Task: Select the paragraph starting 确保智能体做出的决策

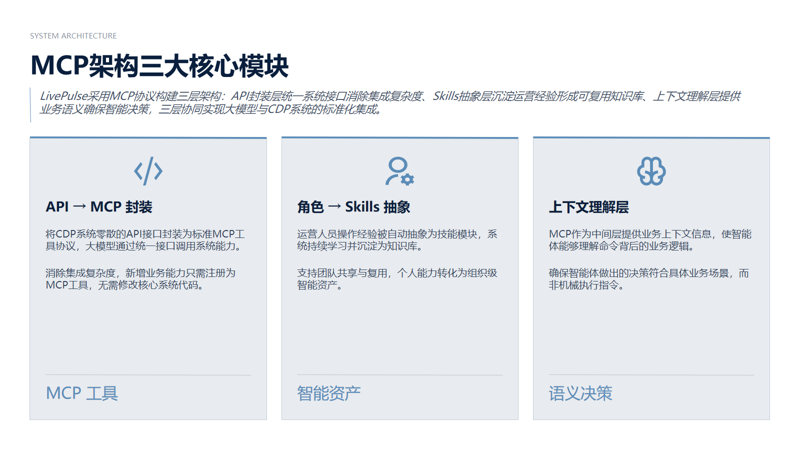Action: point(649,279)
